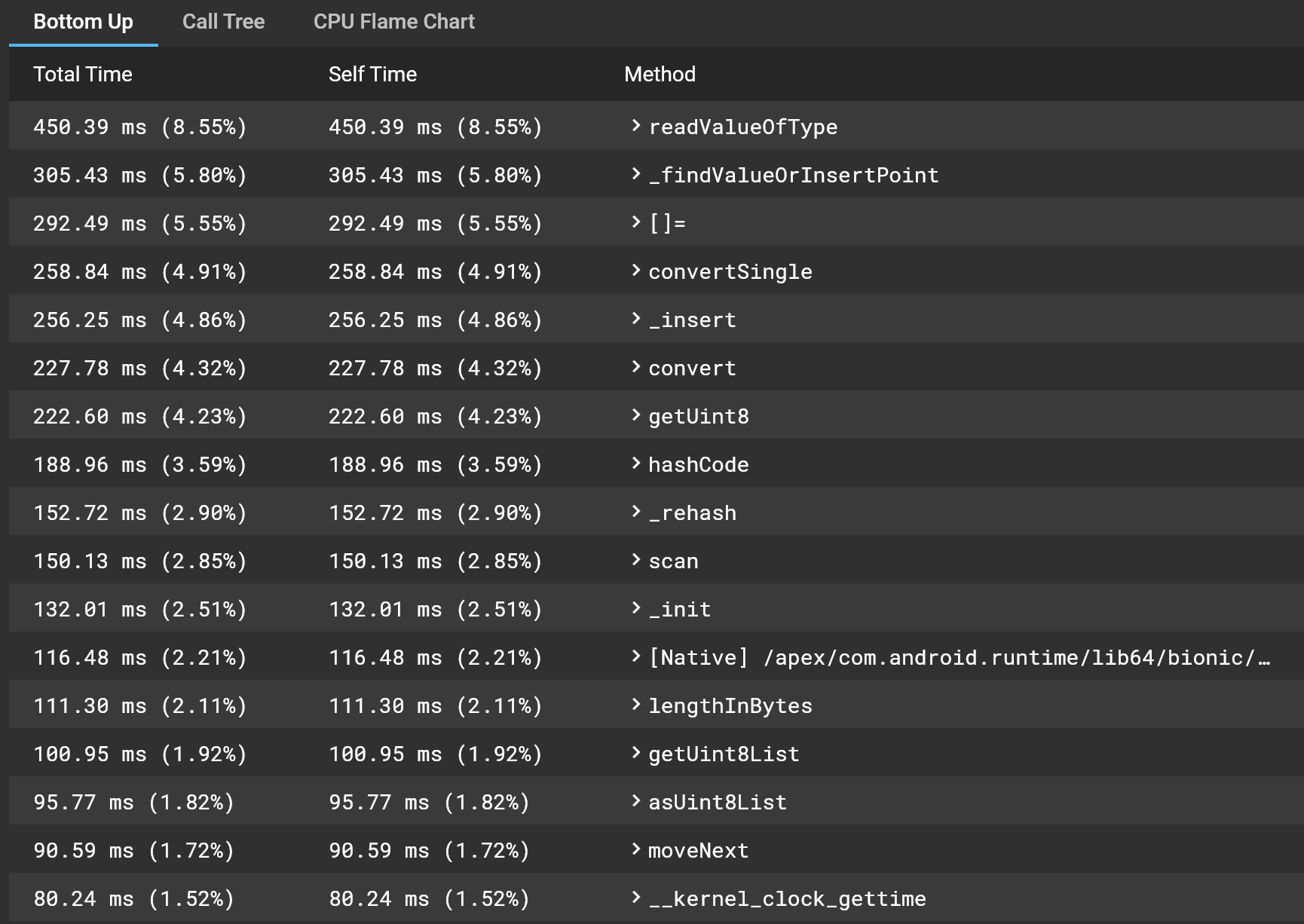Expand the readValueOfType method entry
This screenshot has height=924, width=1304.
(634, 127)
